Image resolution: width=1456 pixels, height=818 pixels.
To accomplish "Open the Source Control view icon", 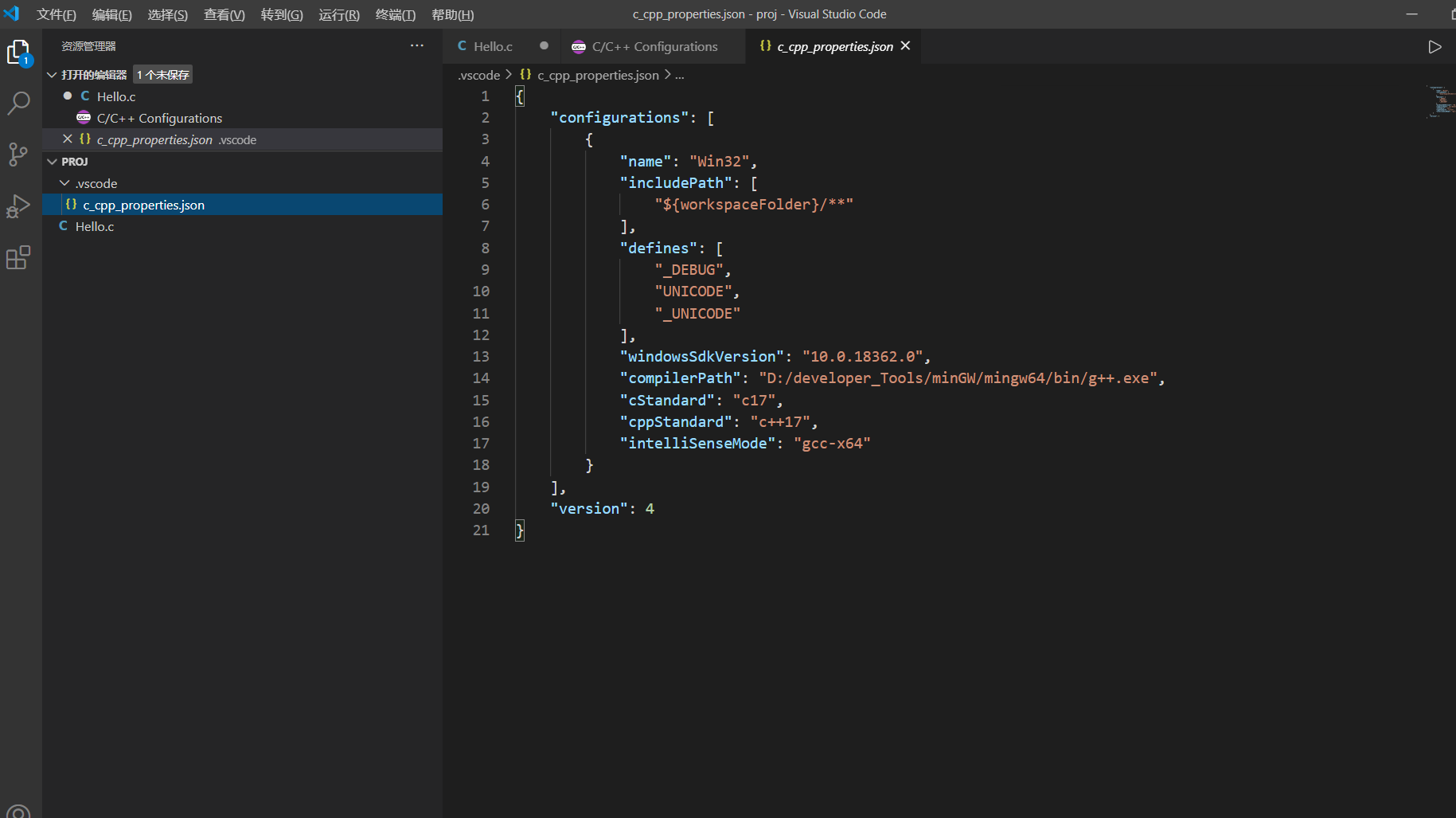I will [x=18, y=154].
